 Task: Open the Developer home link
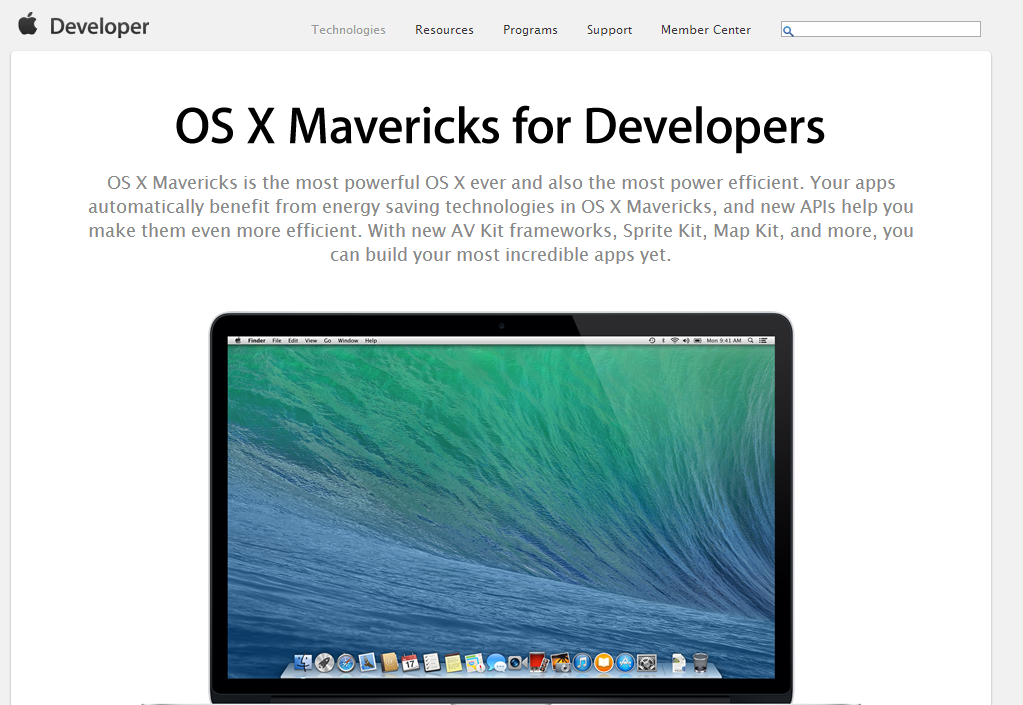[99, 27]
